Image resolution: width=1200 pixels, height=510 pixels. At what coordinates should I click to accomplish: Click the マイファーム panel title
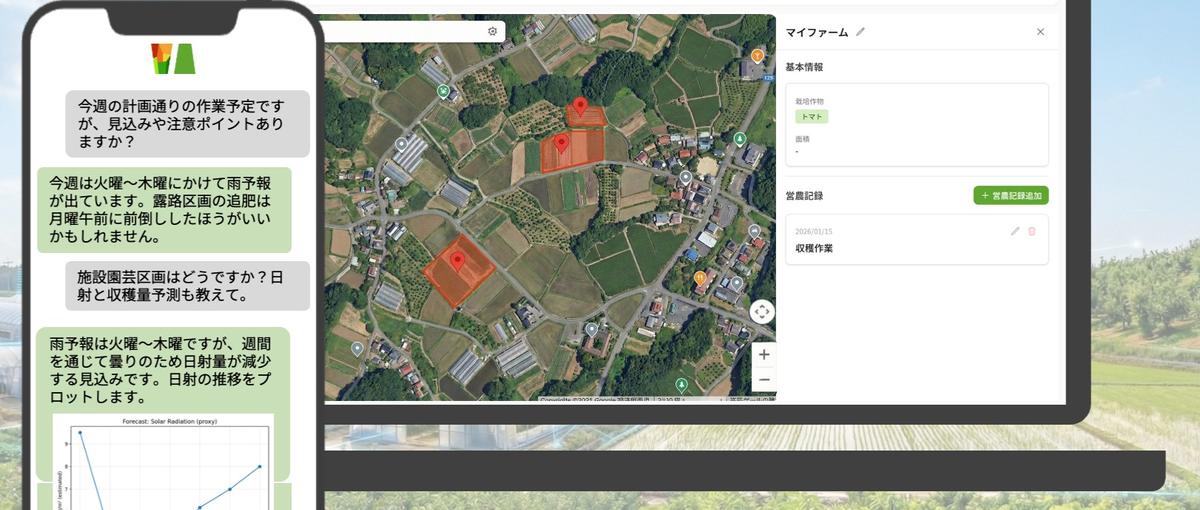pos(817,32)
